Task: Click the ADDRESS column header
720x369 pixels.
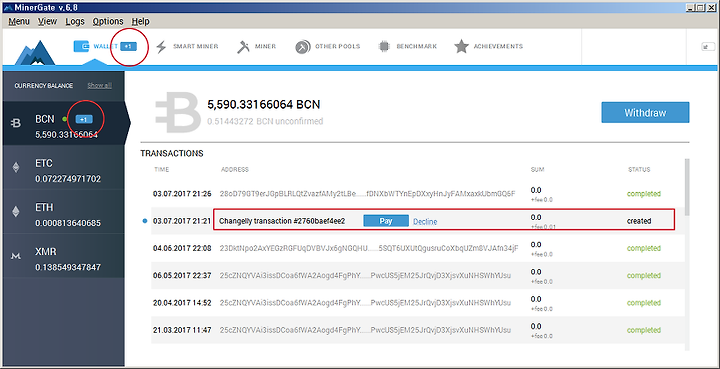Action: (235, 169)
